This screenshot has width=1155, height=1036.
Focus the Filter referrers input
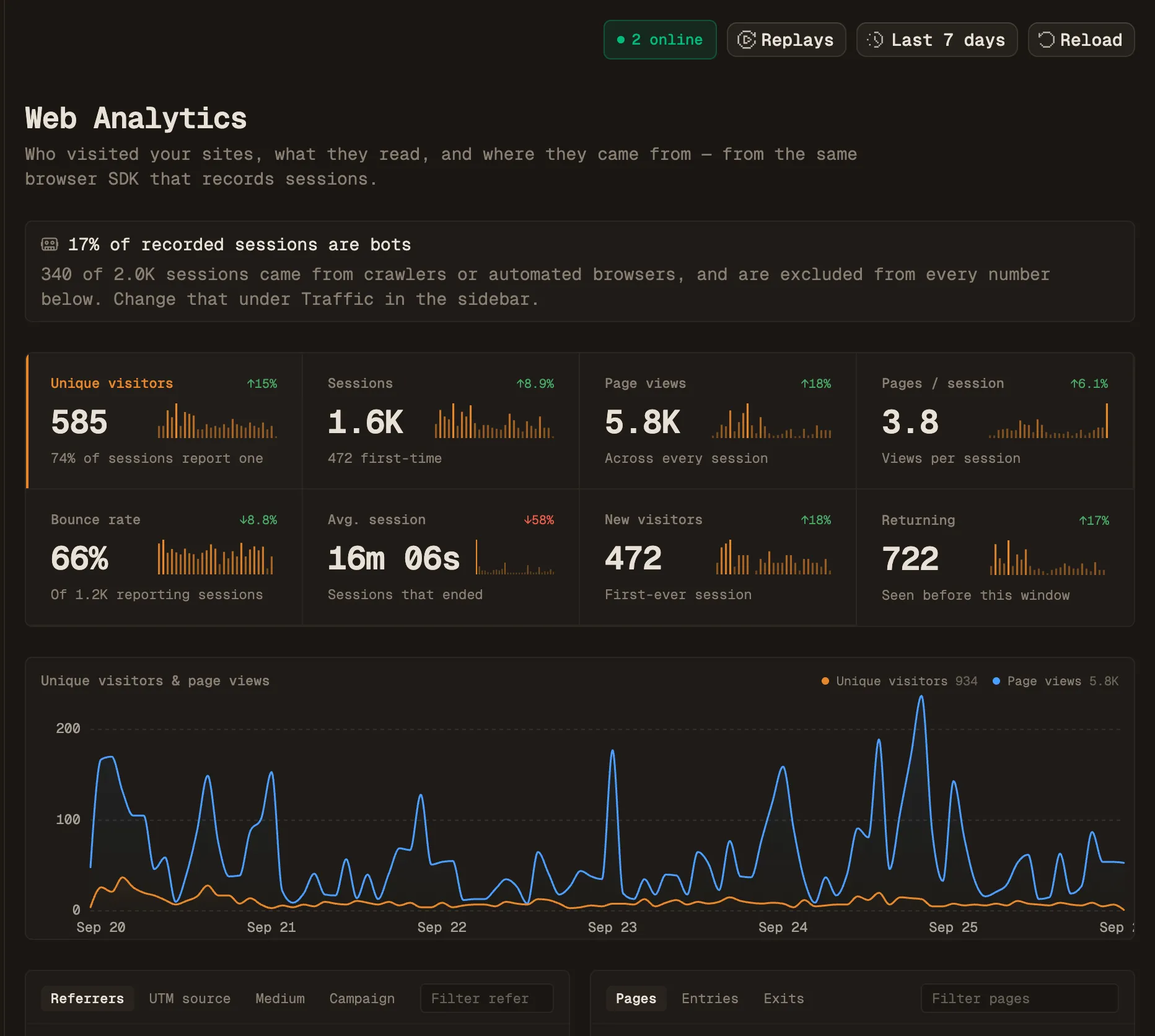coord(486,998)
